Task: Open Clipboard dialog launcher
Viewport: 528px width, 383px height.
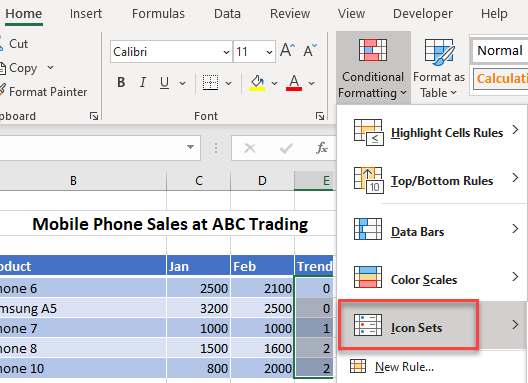Action: (x=94, y=116)
